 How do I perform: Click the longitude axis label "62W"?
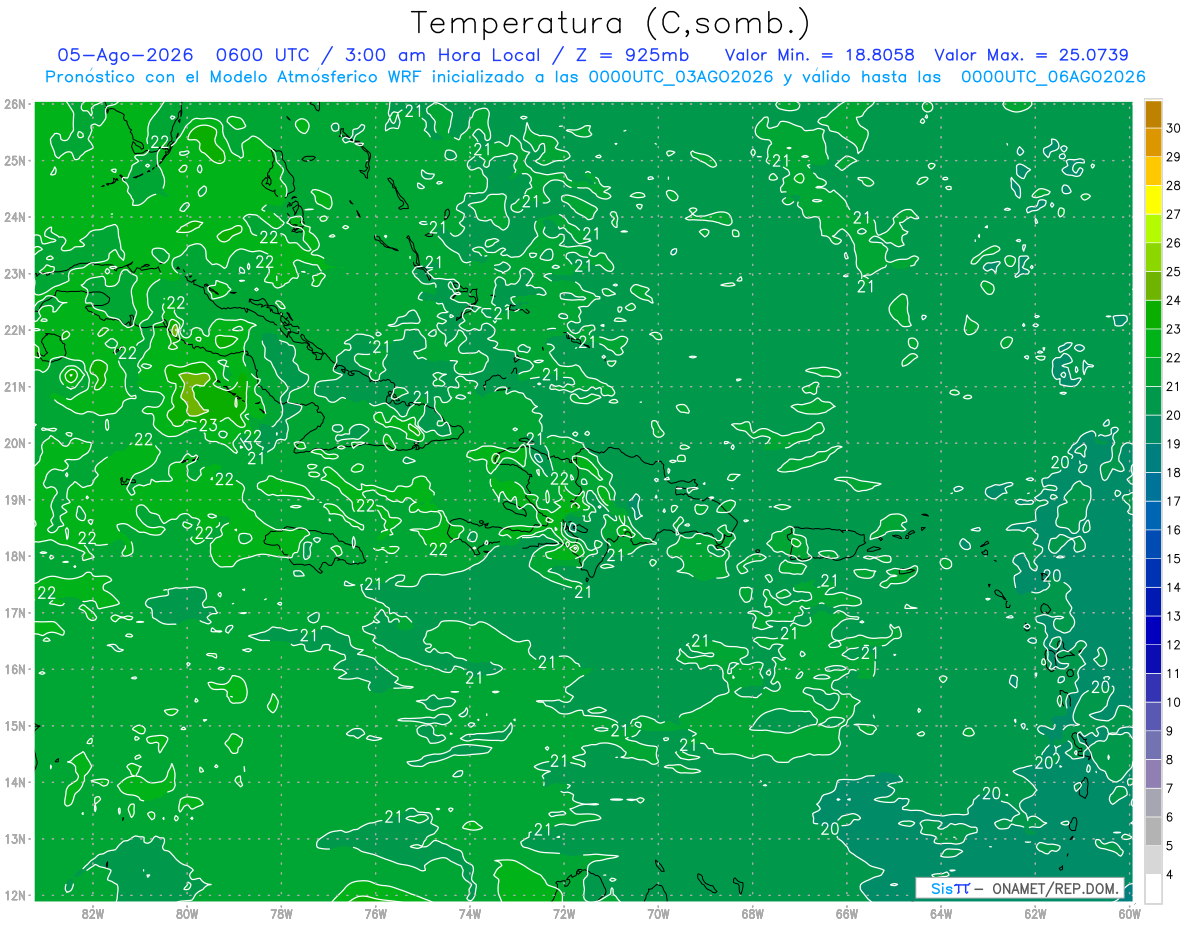coord(1035,913)
